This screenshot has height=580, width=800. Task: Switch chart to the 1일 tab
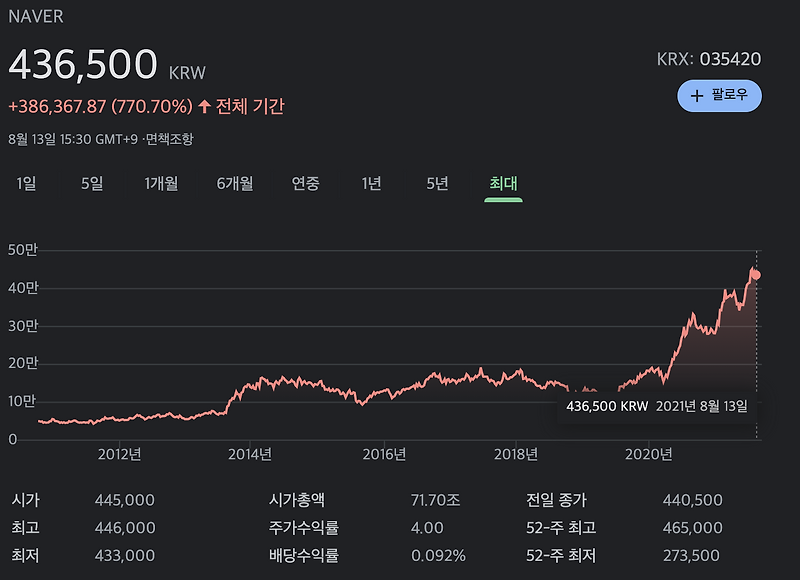click(27, 183)
